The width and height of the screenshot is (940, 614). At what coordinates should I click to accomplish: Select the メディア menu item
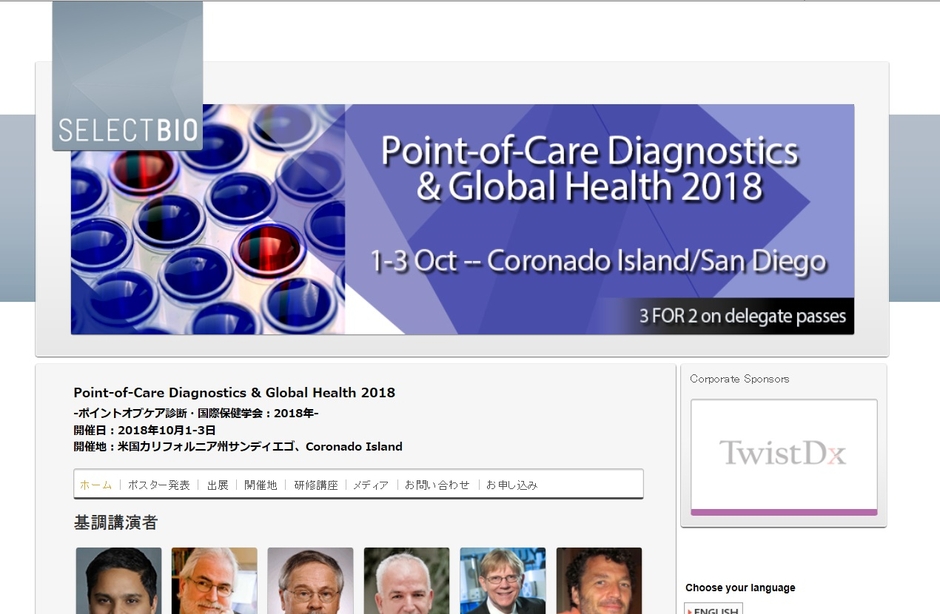click(x=370, y=485)
